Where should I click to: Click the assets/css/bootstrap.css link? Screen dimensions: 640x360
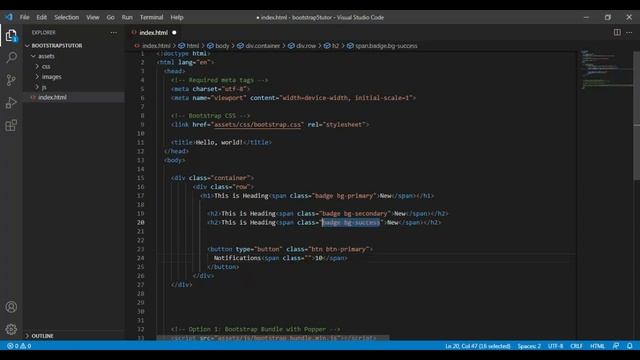pos(257,124)
